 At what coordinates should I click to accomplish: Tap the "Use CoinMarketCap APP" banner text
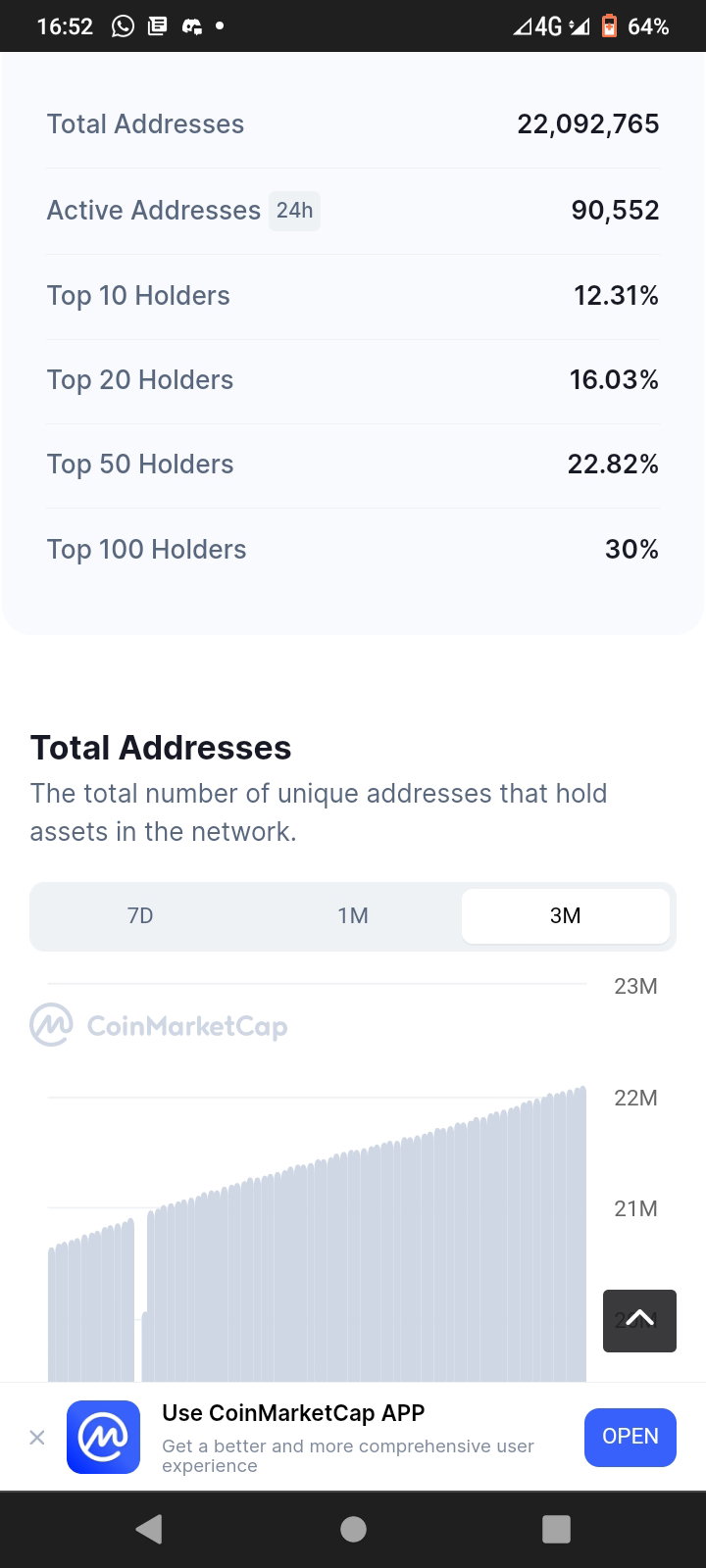click(293, 1413)
